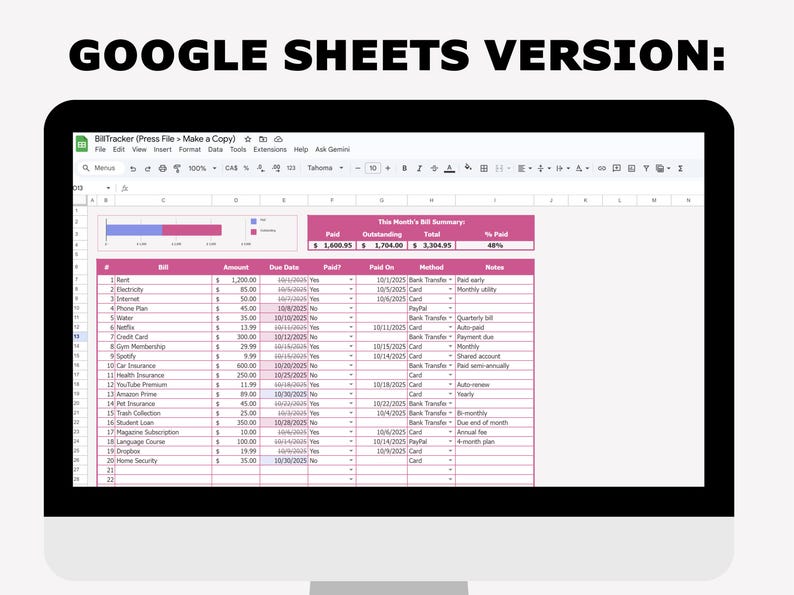Click the blue Paid legend swatch
The image size is (794, 595).
254,221
